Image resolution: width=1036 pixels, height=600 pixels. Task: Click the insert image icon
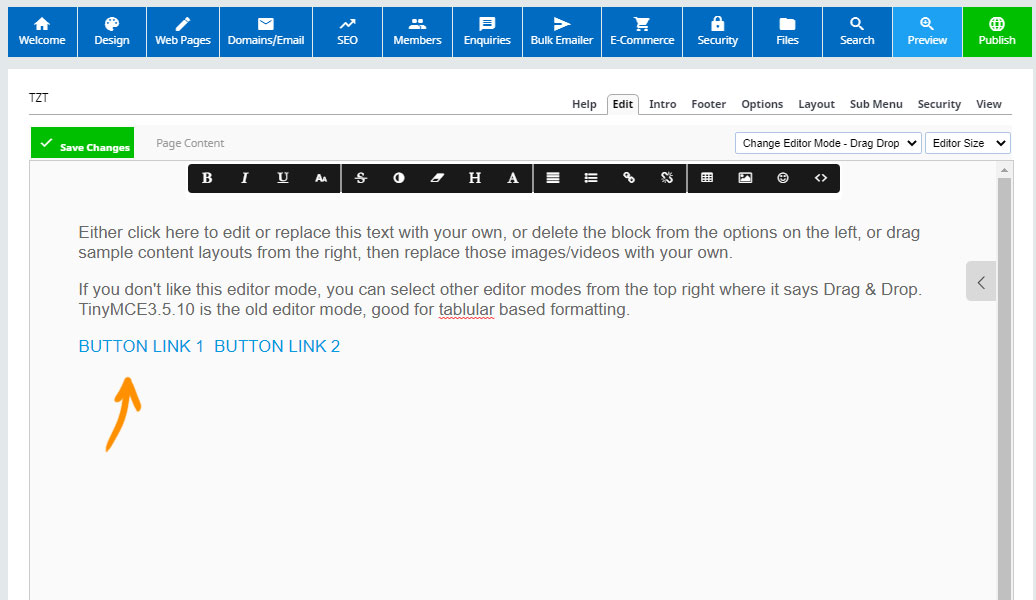point(745,178)
